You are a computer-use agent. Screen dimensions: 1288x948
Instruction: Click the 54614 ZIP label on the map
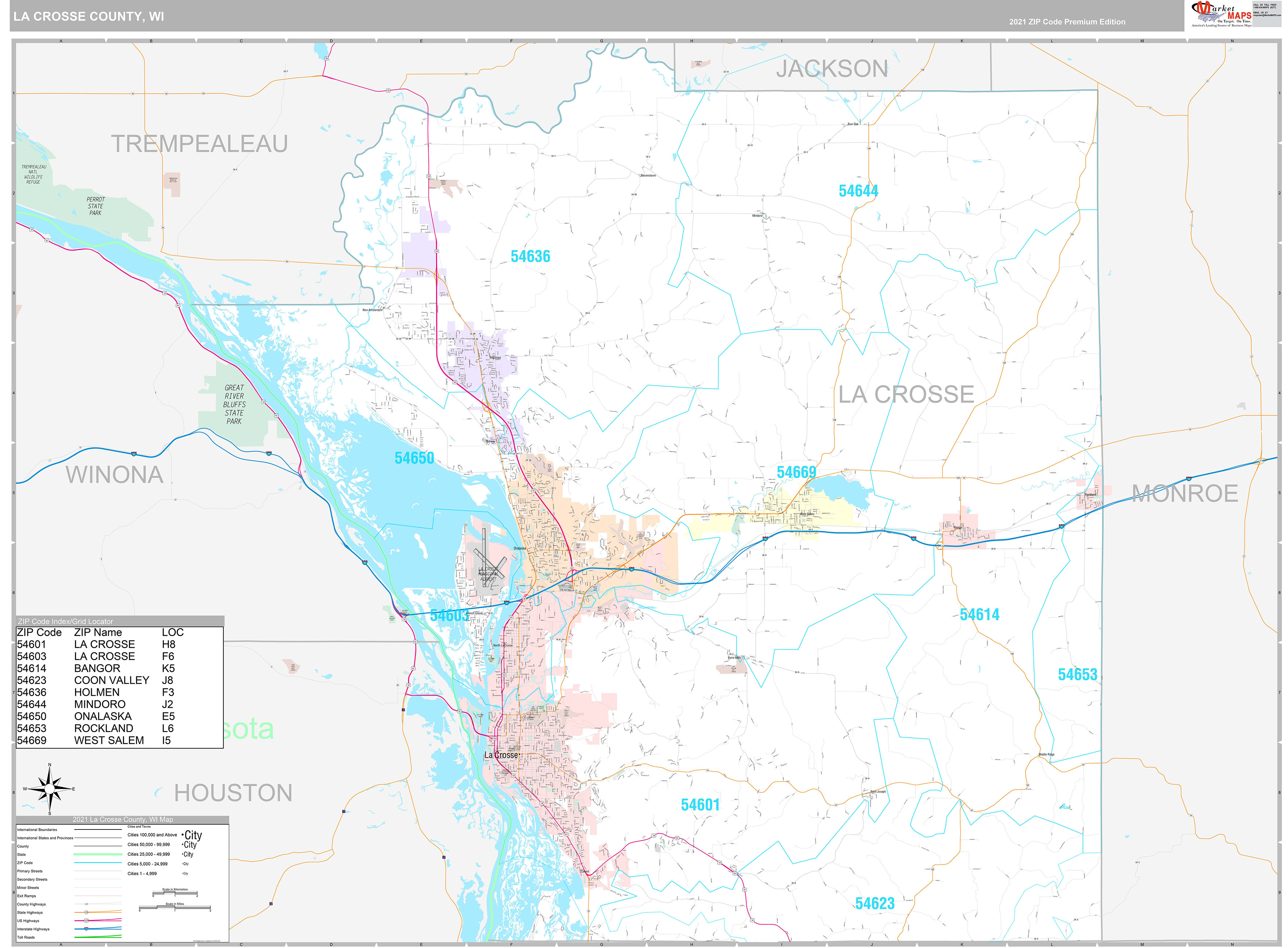pos(979,615)
